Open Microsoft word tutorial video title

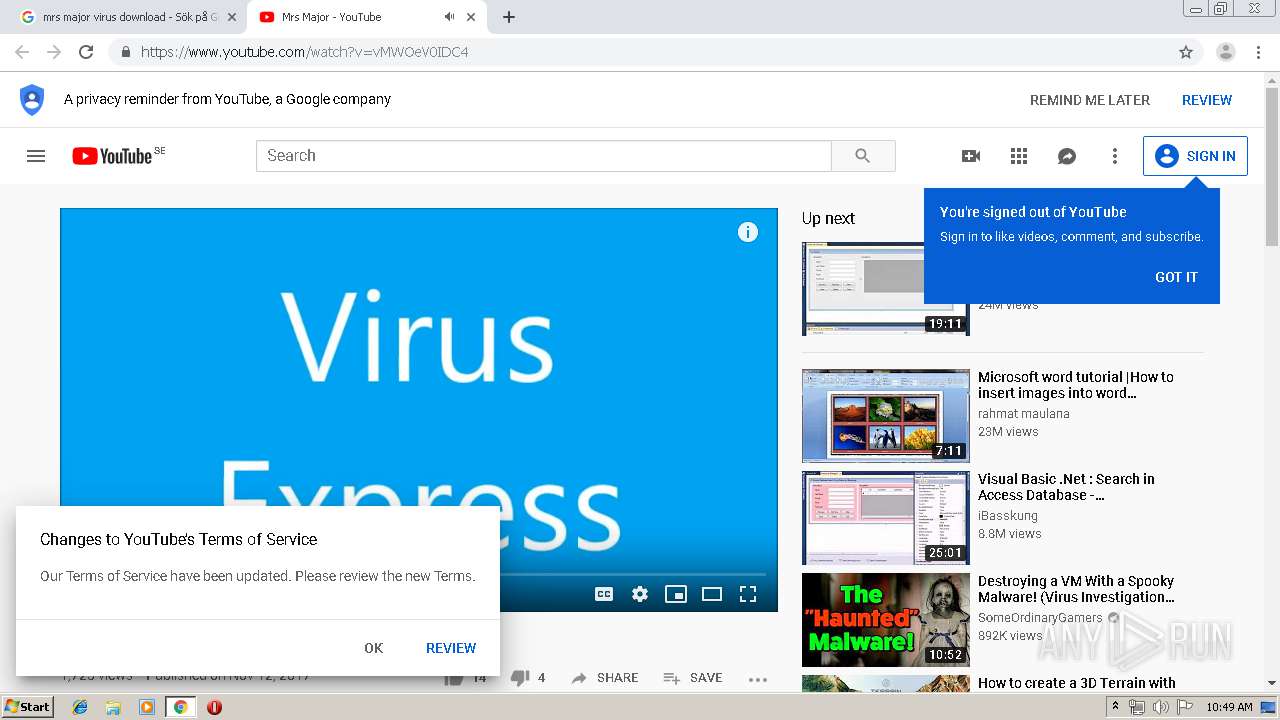(1076, 385)
